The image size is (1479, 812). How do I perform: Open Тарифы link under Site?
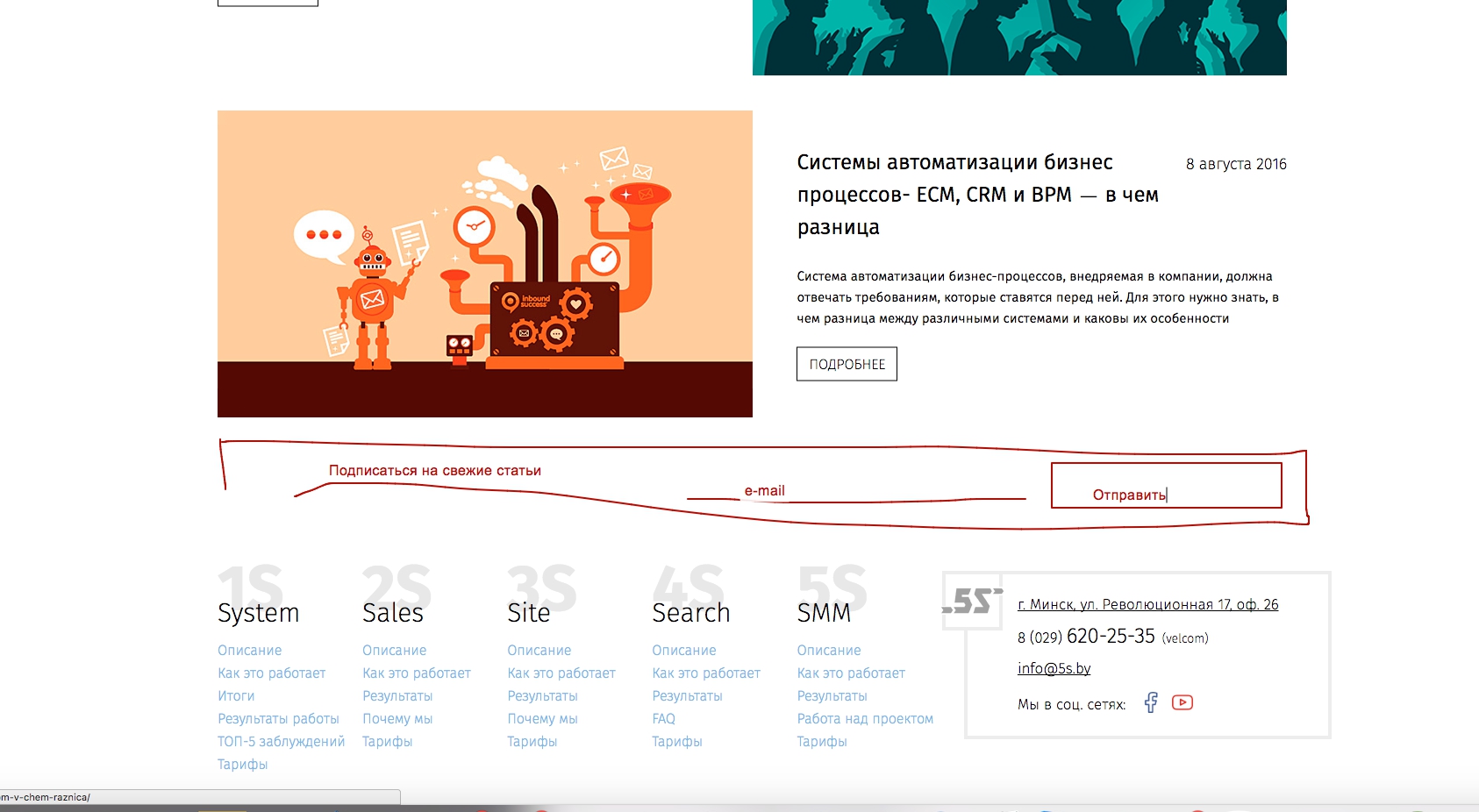point(532,741)
